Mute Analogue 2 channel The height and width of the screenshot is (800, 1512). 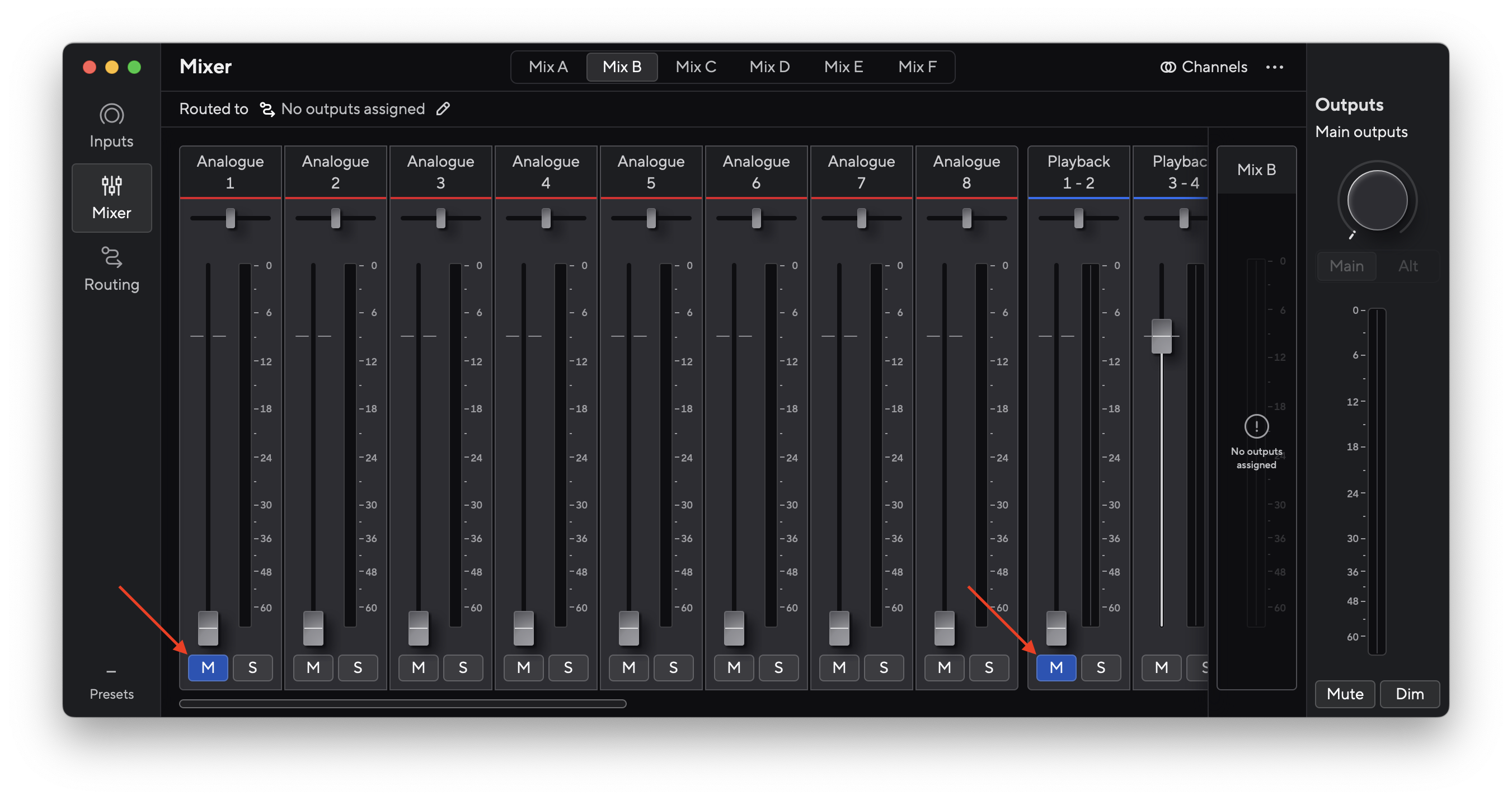click(313, 667)
